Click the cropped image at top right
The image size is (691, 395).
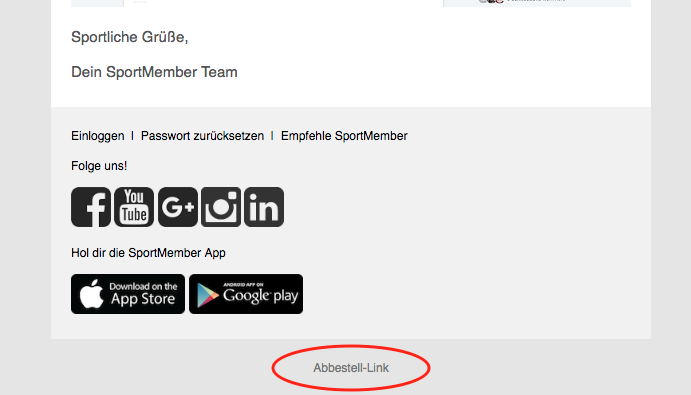tap(537, 3)
